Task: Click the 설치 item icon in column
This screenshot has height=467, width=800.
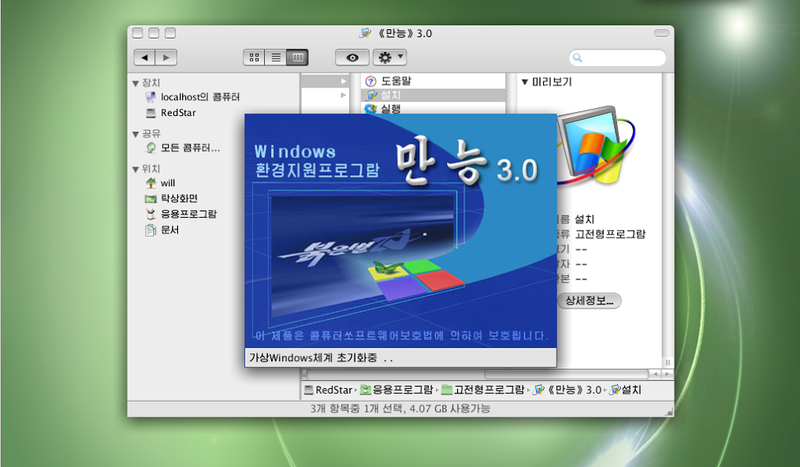Action: tap(371, 95)
